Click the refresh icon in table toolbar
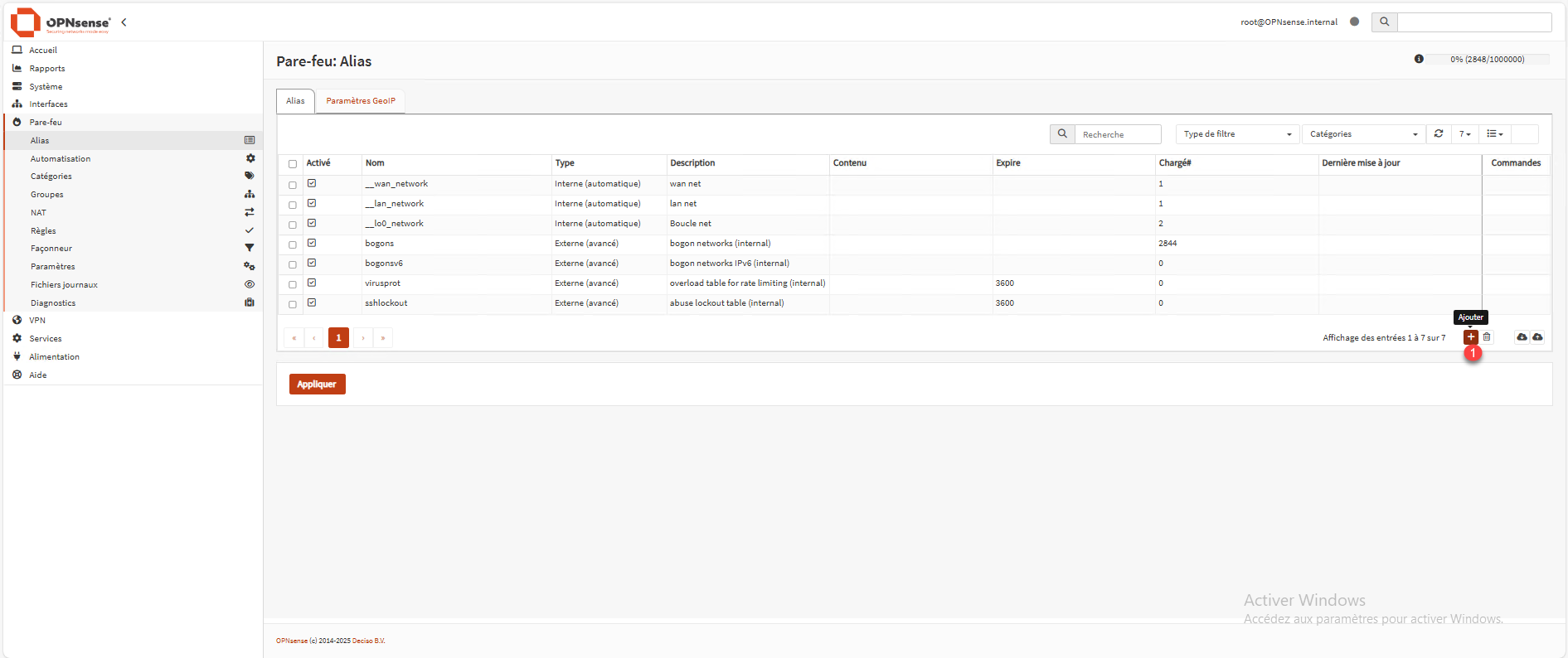This screenshot has height=658, width=1568. click(1439, 134)
